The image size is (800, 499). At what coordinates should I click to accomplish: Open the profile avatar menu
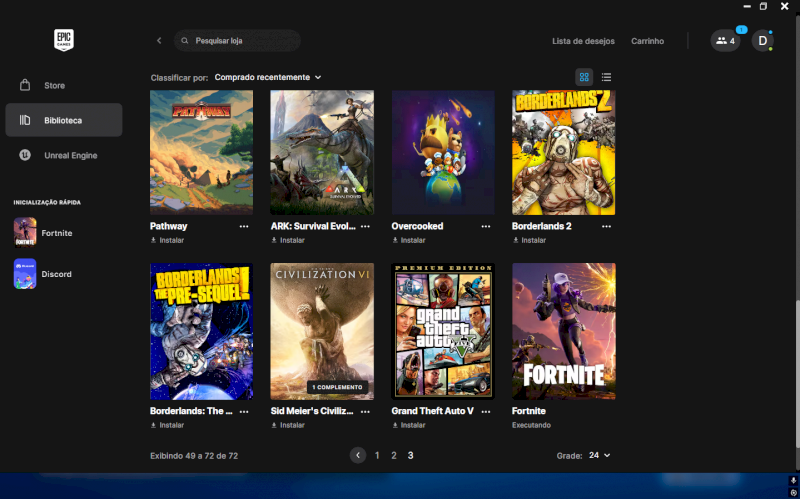pos(762,41)
